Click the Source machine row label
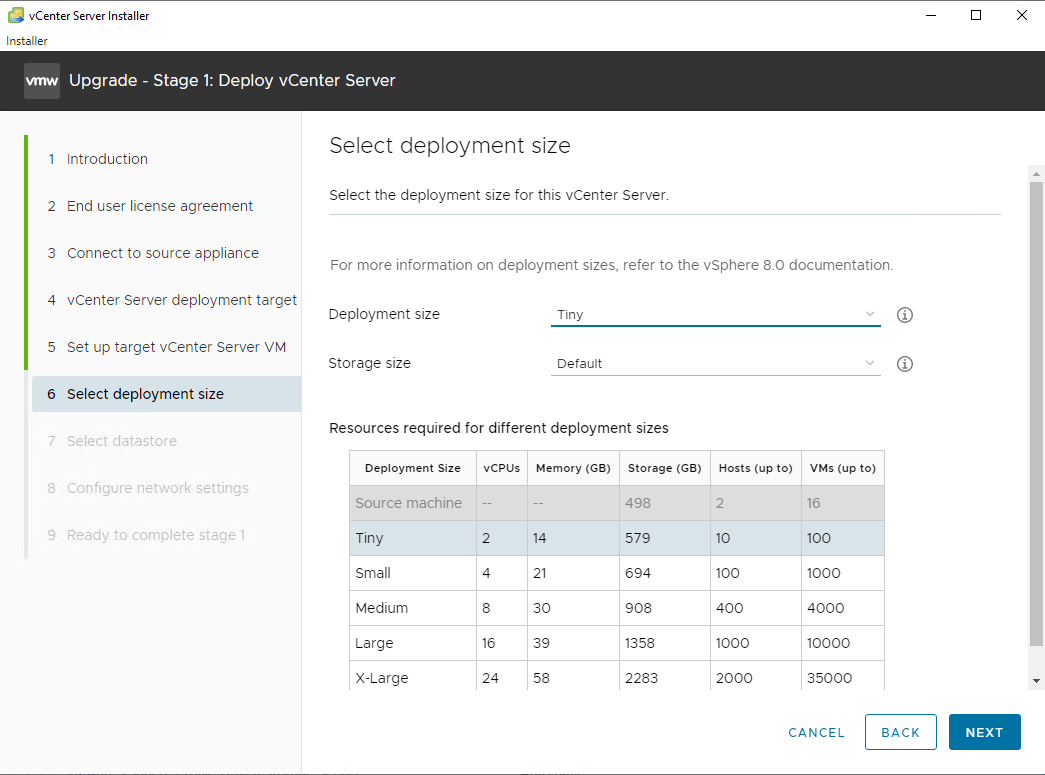This screenshot has width=1045, height=775. [x=408, y=503]
